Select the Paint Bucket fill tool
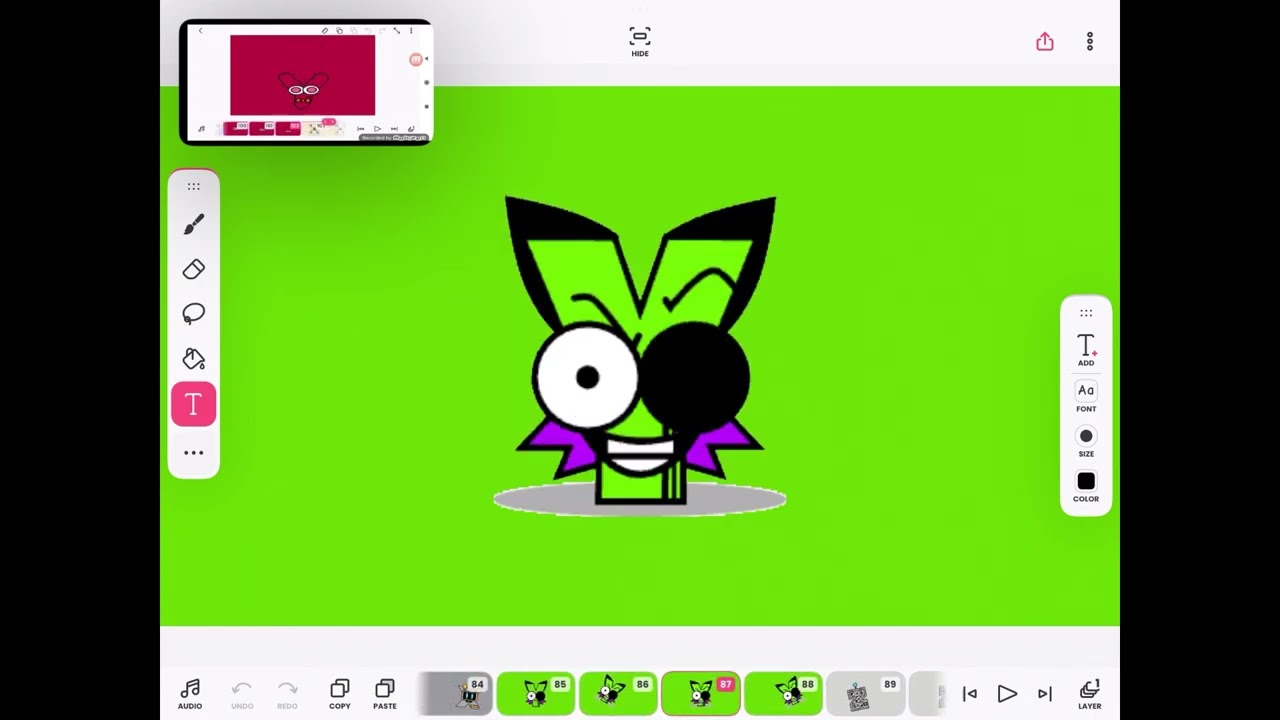1280x720 pixels. tap(194, 359)
